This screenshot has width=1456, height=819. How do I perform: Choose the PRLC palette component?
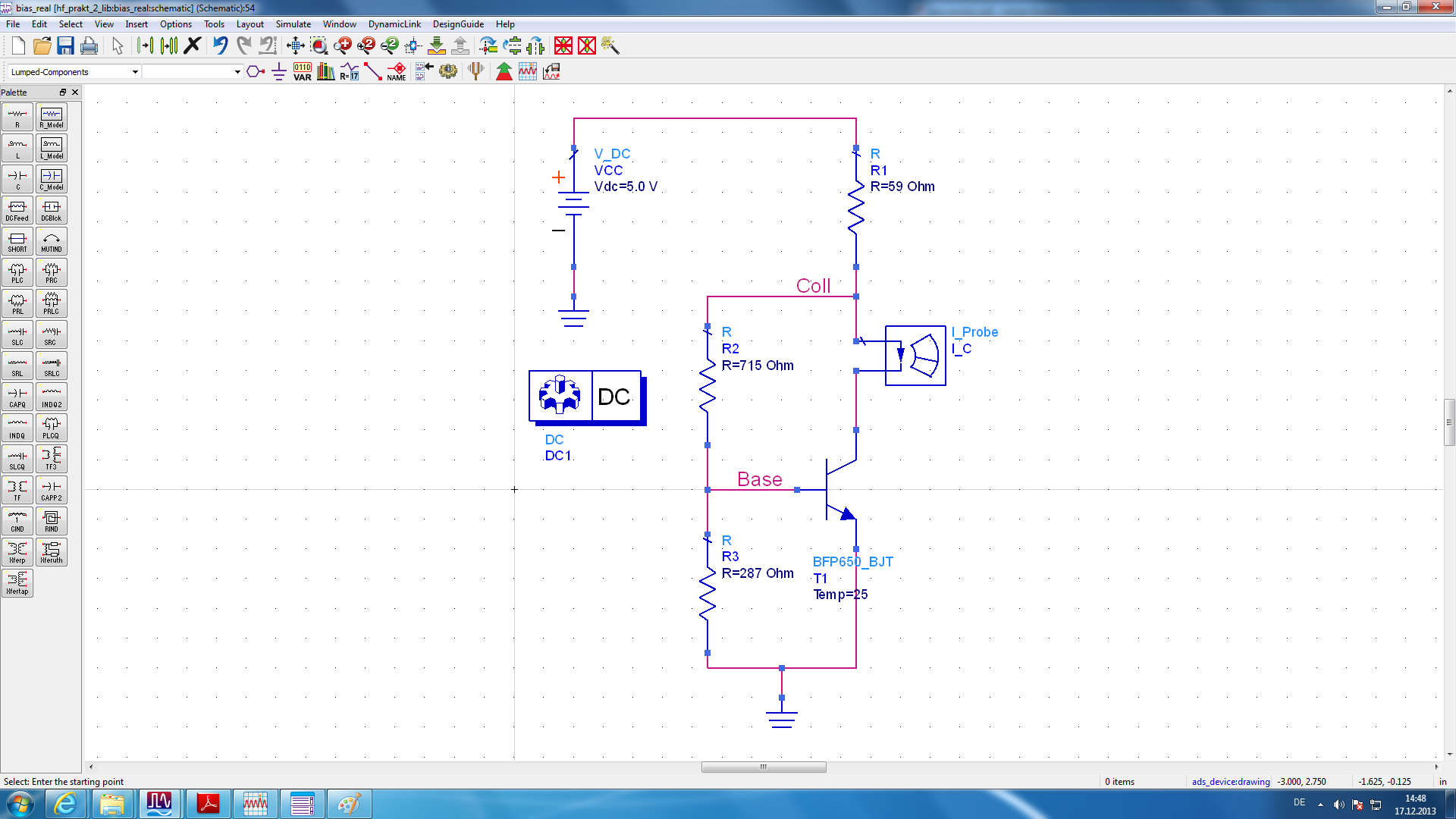coord(52,303)
